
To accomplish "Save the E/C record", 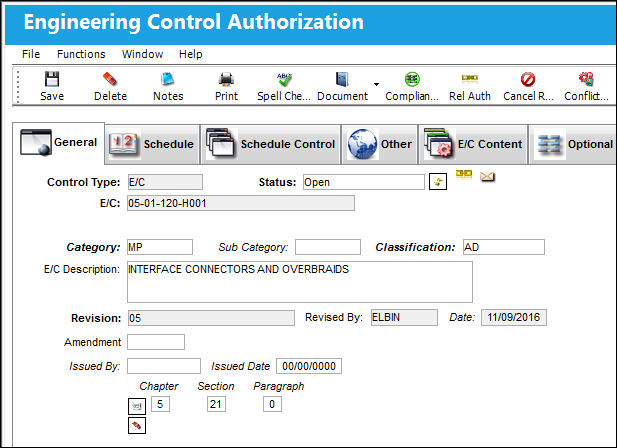I will tap(52, 86).
